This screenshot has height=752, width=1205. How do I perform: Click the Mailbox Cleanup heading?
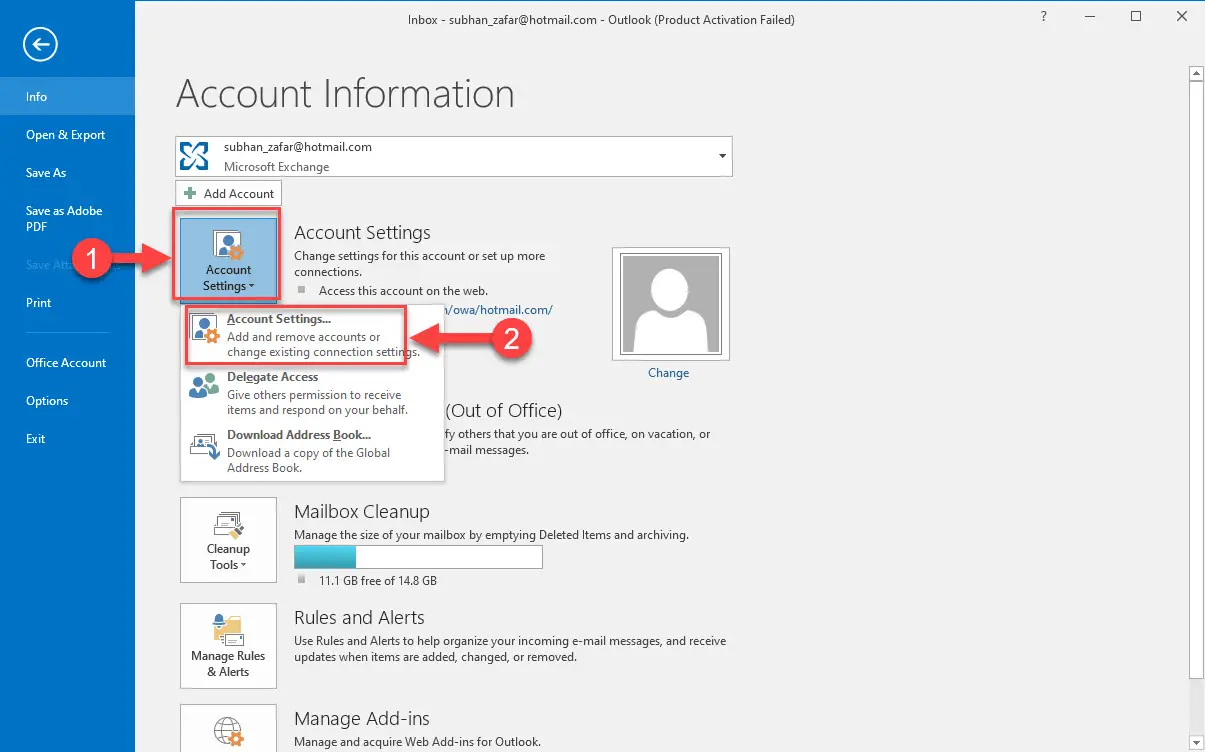(x=362, y=512)
